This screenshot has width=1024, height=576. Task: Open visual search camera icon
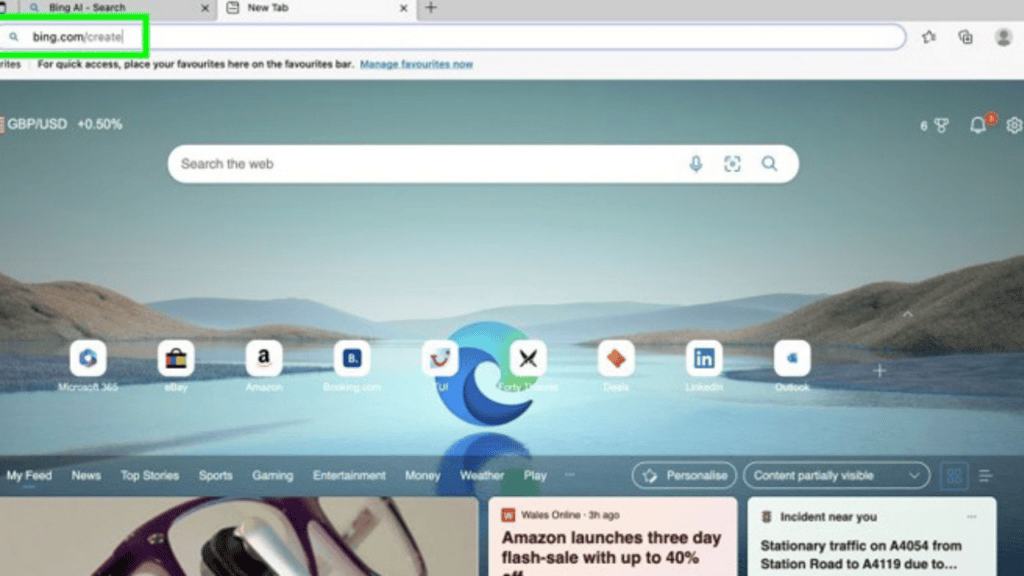click(x=732, y=164)
